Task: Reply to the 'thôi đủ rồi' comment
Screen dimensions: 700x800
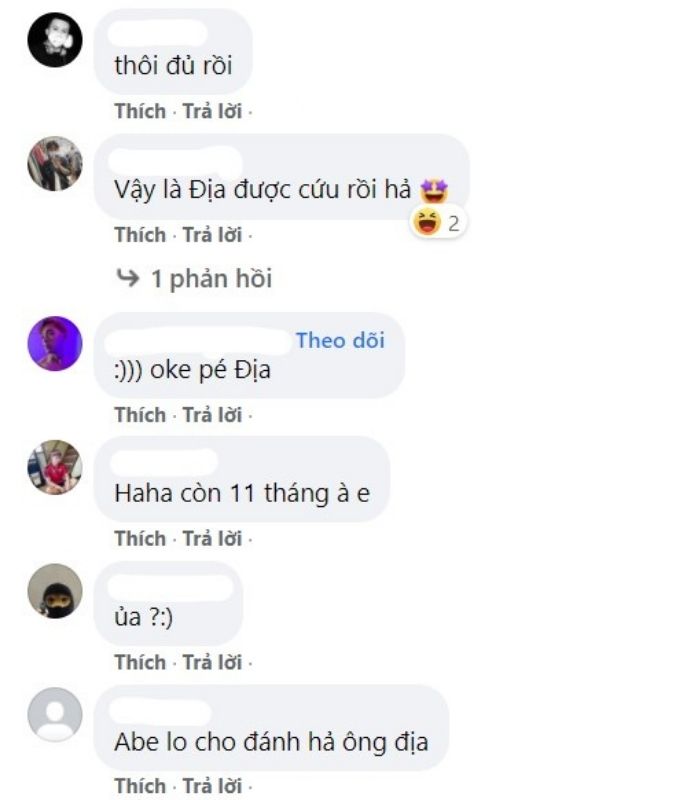Action: click(212, 111)
